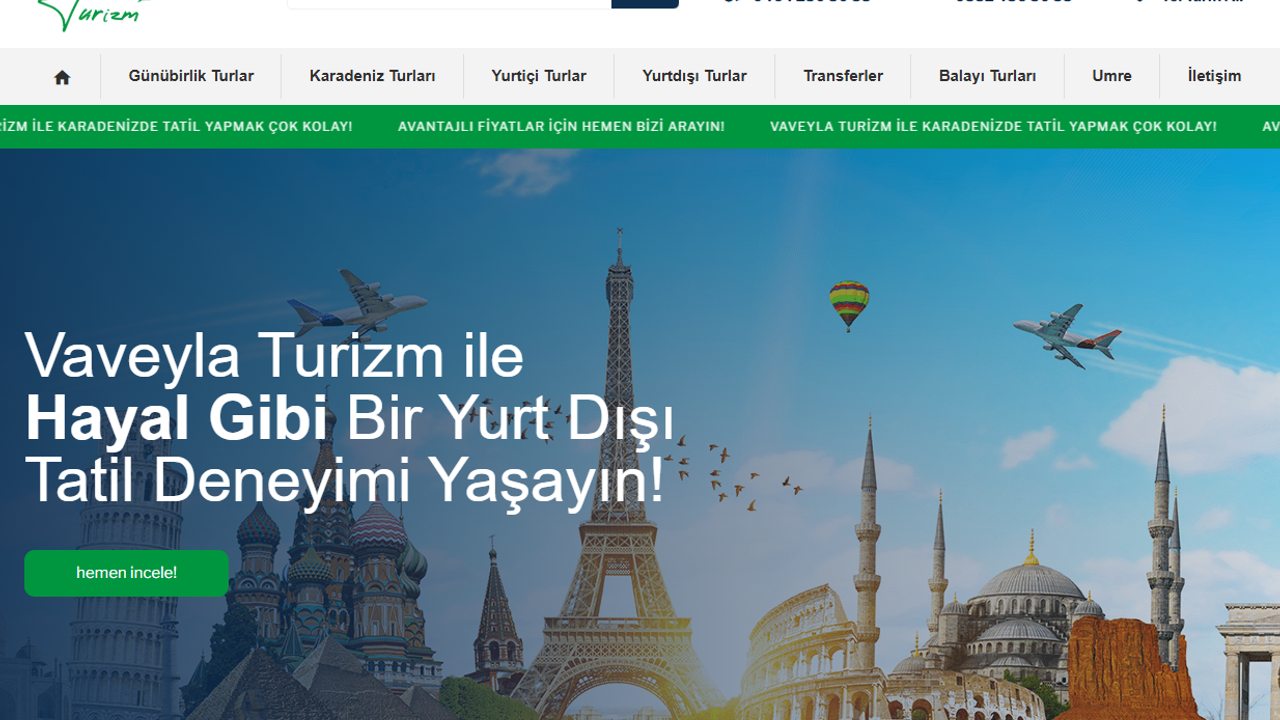Select Yurtiçi Turlar in navigation
The width and height of the screenshot is (1280, 720).
pyautogui.click(x=538, y=76)
